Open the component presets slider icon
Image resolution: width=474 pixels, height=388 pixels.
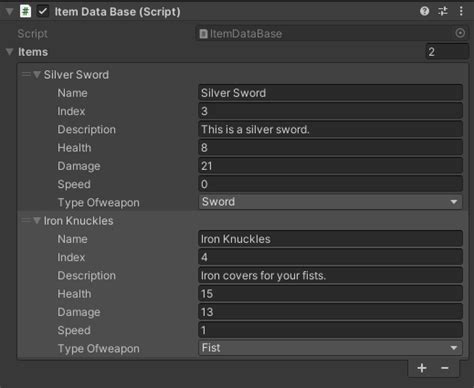(443, 11)
